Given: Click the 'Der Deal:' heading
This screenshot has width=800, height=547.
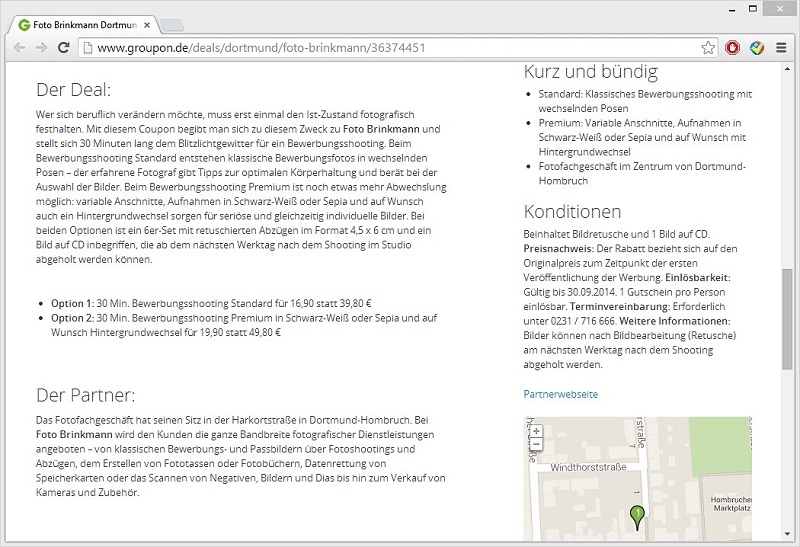Looking at the screenshot, I should click(x=73, y=90).
